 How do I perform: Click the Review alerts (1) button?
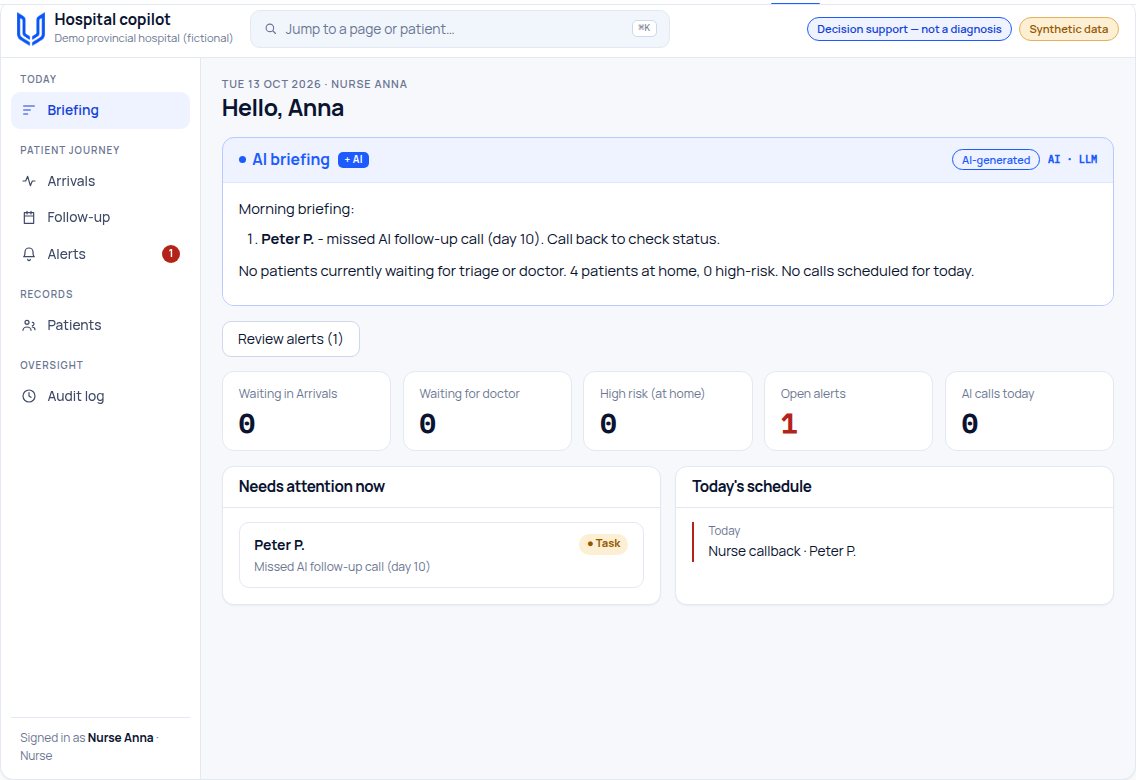click(291, 339)
